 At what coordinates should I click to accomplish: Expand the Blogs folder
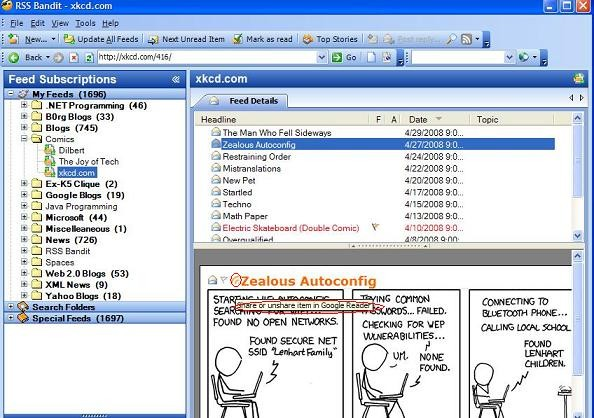[24, 127]
